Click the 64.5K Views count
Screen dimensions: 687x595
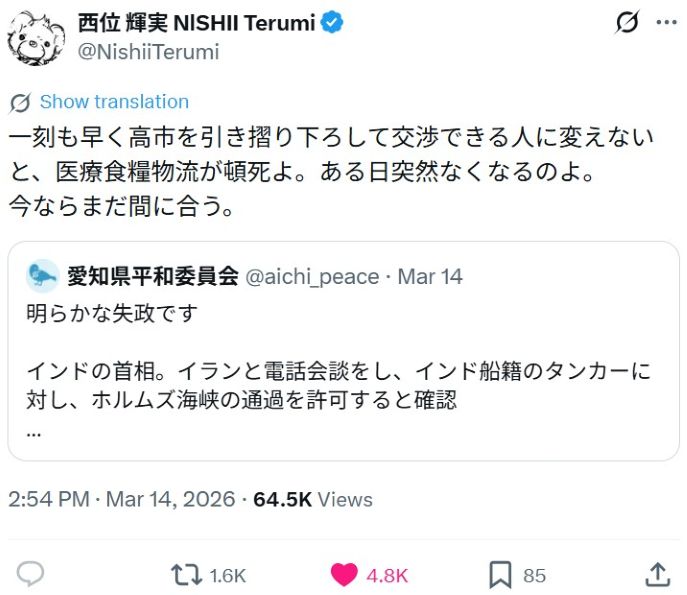click(x=313, y=499)
